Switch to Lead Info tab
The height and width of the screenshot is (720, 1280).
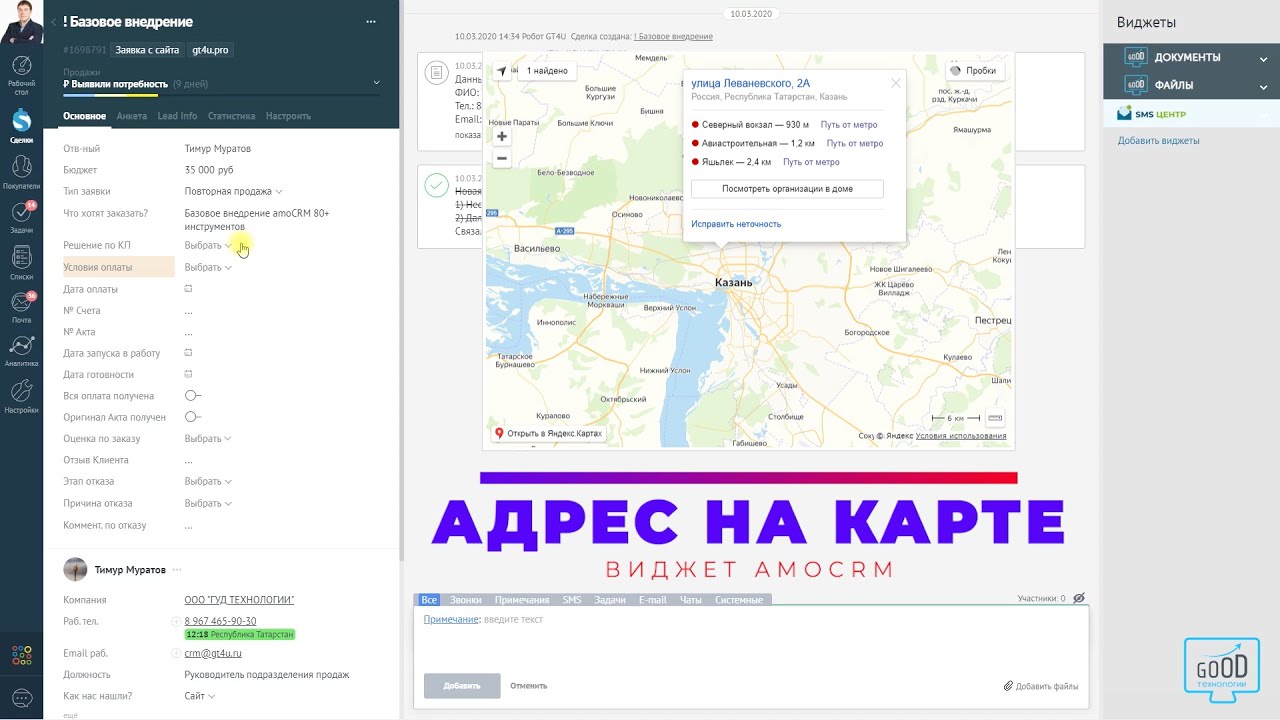click(x=177, y=116)
